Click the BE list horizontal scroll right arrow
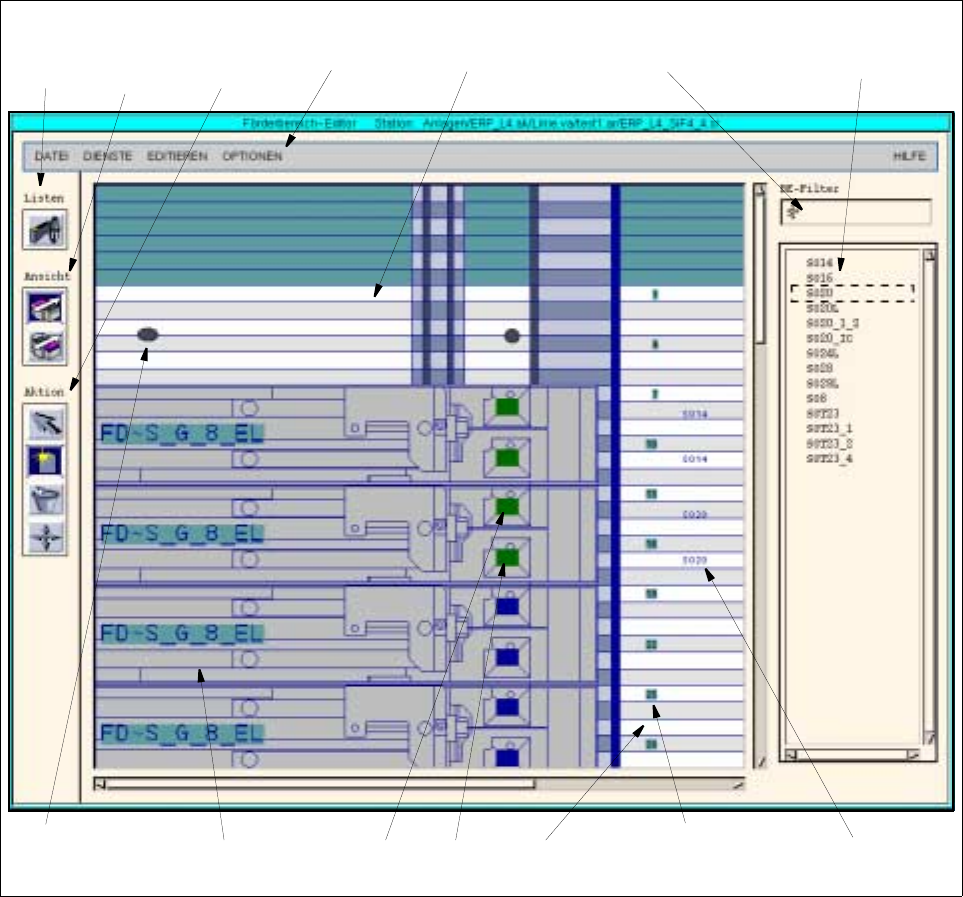This screenshot has width=963, height=897. click(x=913, y=755)
